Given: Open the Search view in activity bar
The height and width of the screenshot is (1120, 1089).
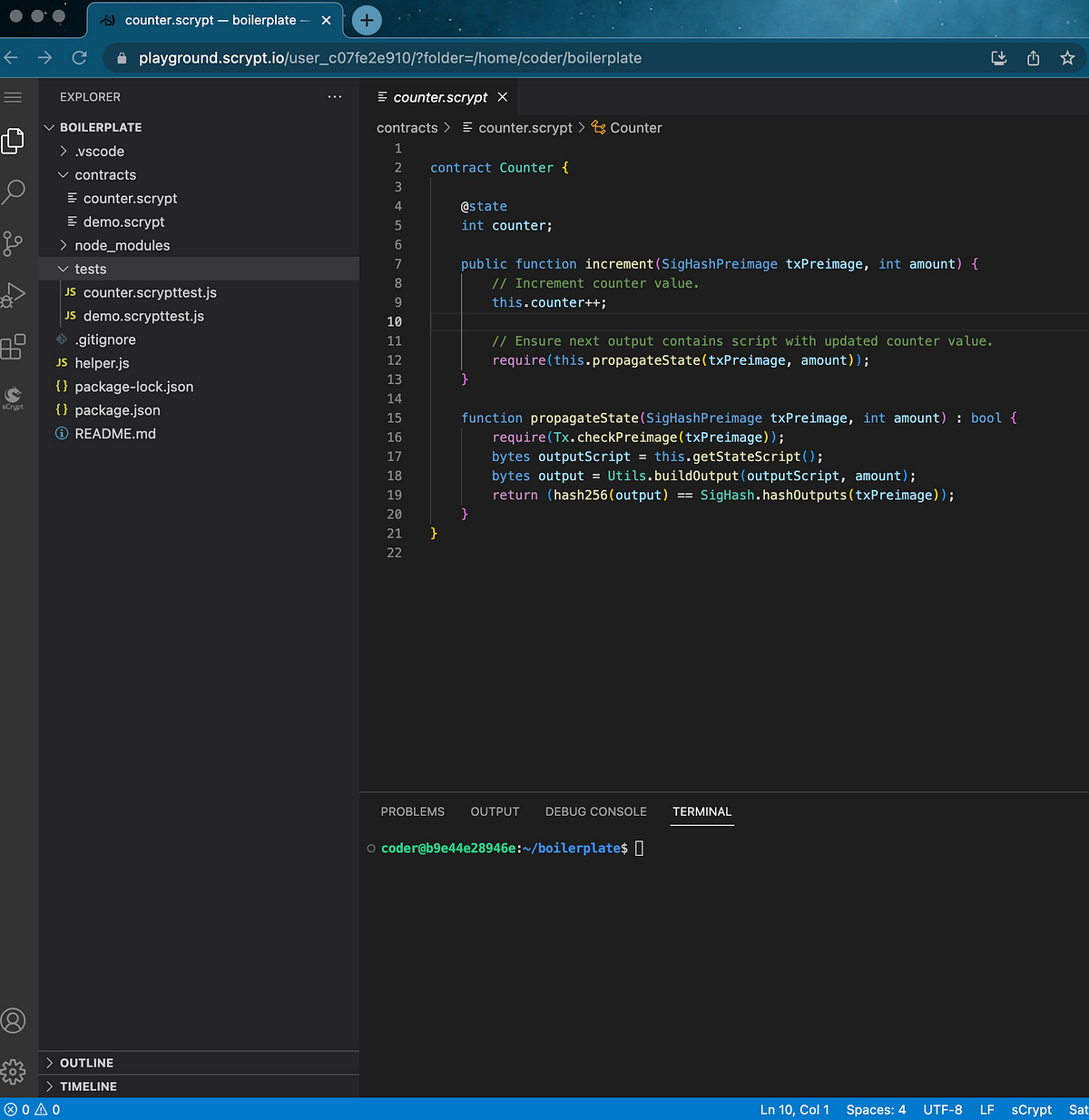Looking at the screenshot, I should [14, 192].
